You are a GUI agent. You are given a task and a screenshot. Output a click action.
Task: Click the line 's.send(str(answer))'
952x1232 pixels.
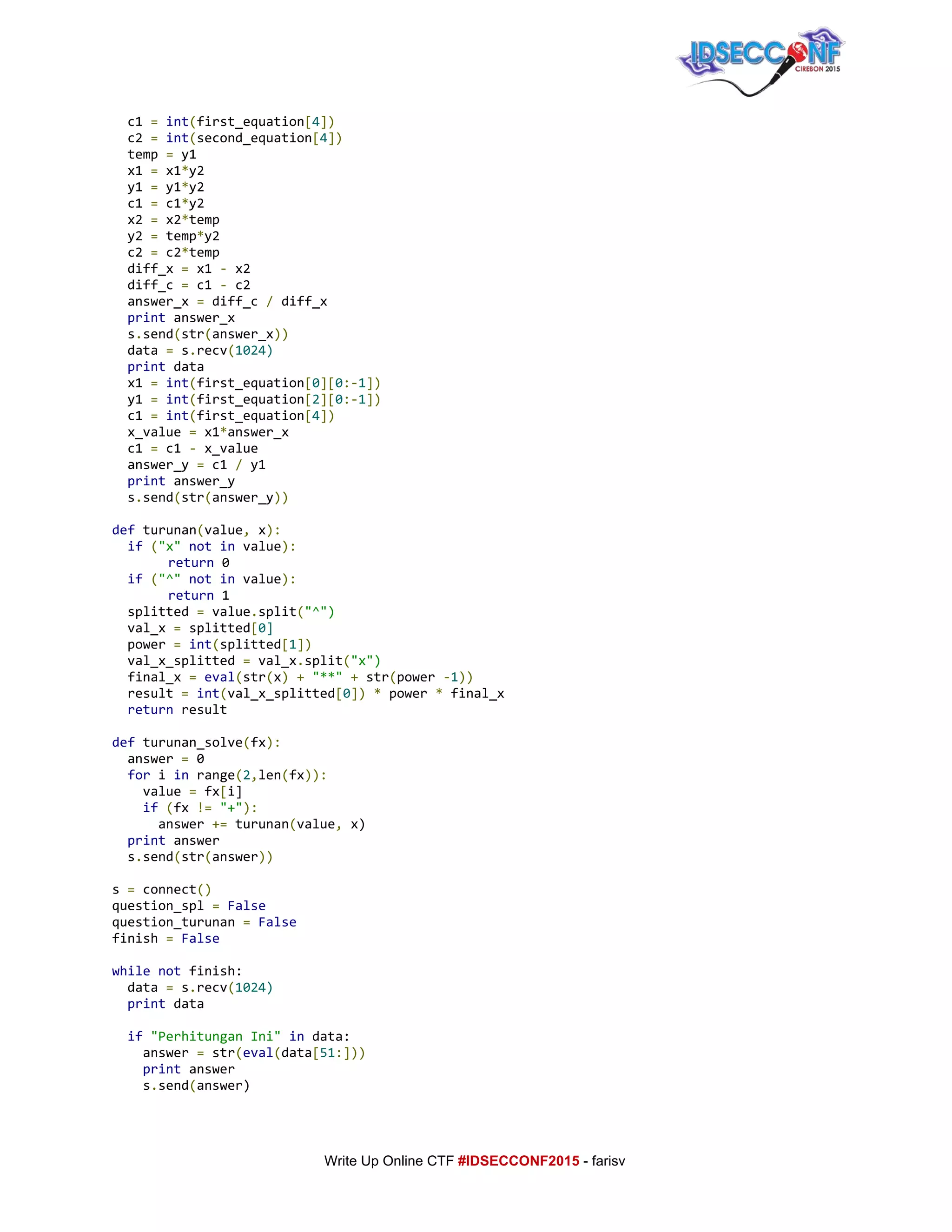200,857
